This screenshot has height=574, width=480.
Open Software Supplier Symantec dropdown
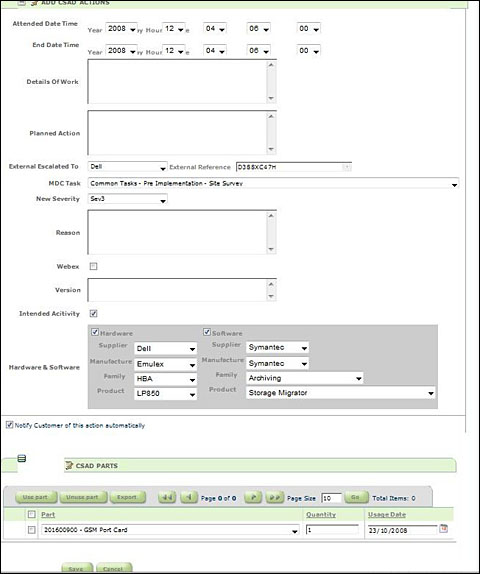pos(278,347)
